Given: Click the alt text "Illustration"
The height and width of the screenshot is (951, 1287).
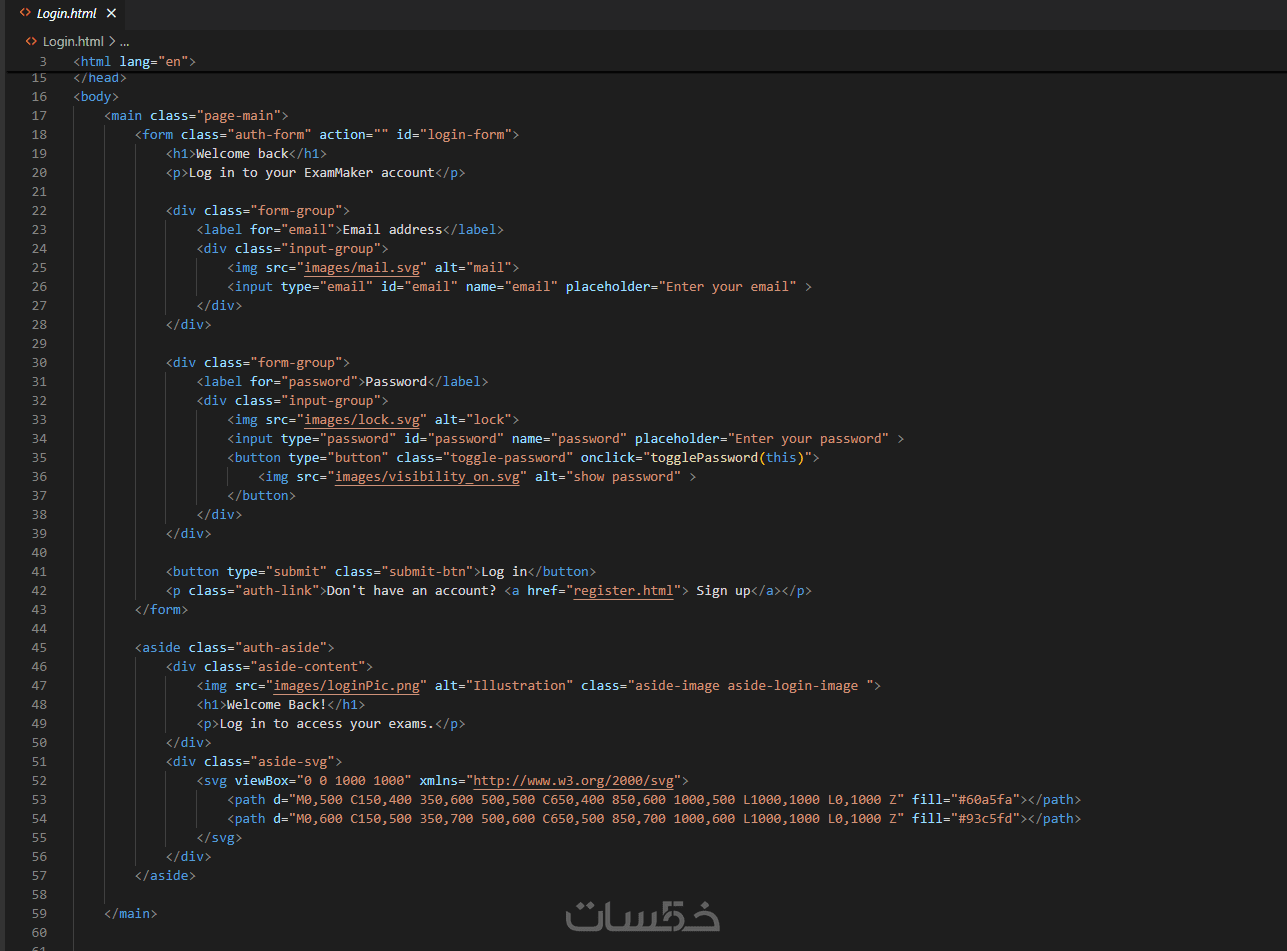Looking at the screenshot, I should click(519, 685).
